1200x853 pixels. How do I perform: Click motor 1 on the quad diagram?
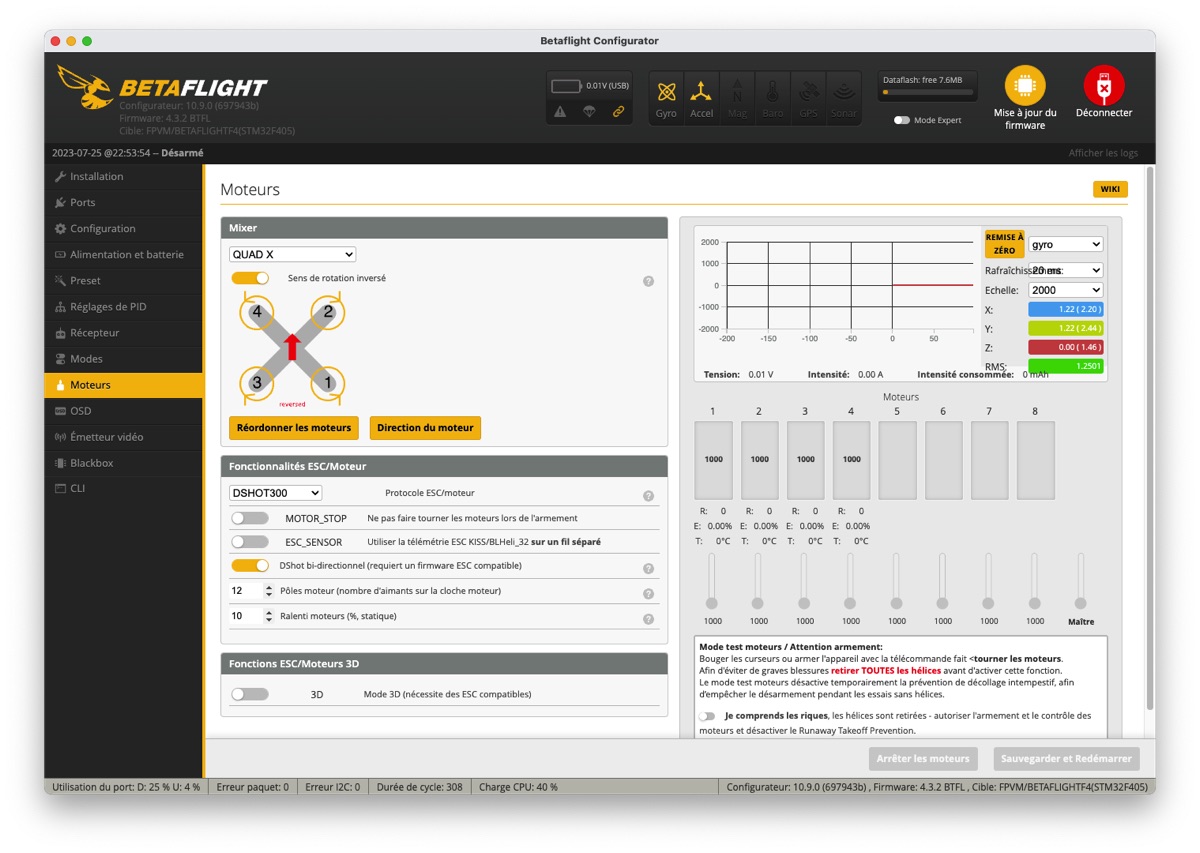tap(328, 383)
